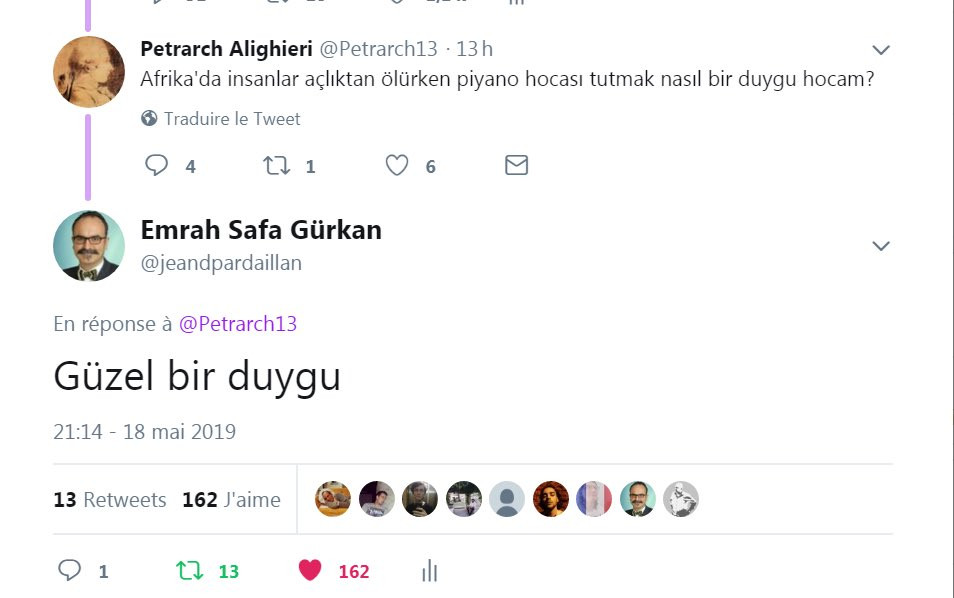Open the @jeandpardaillan handle
Screen dimensions: 954x598
(221, 263)
